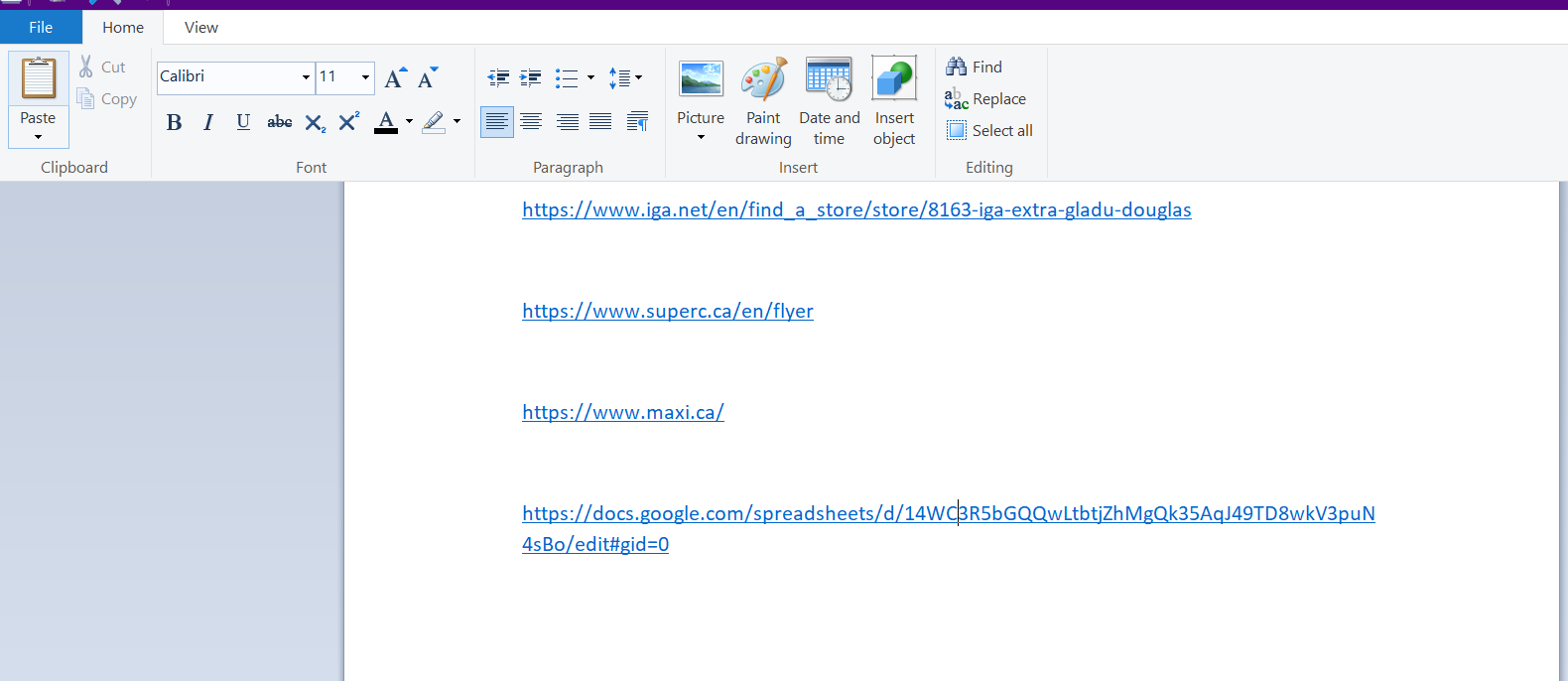Toggle underline formatting
Viewport: 1568px width, 681px height.
(x=243, y=122)
